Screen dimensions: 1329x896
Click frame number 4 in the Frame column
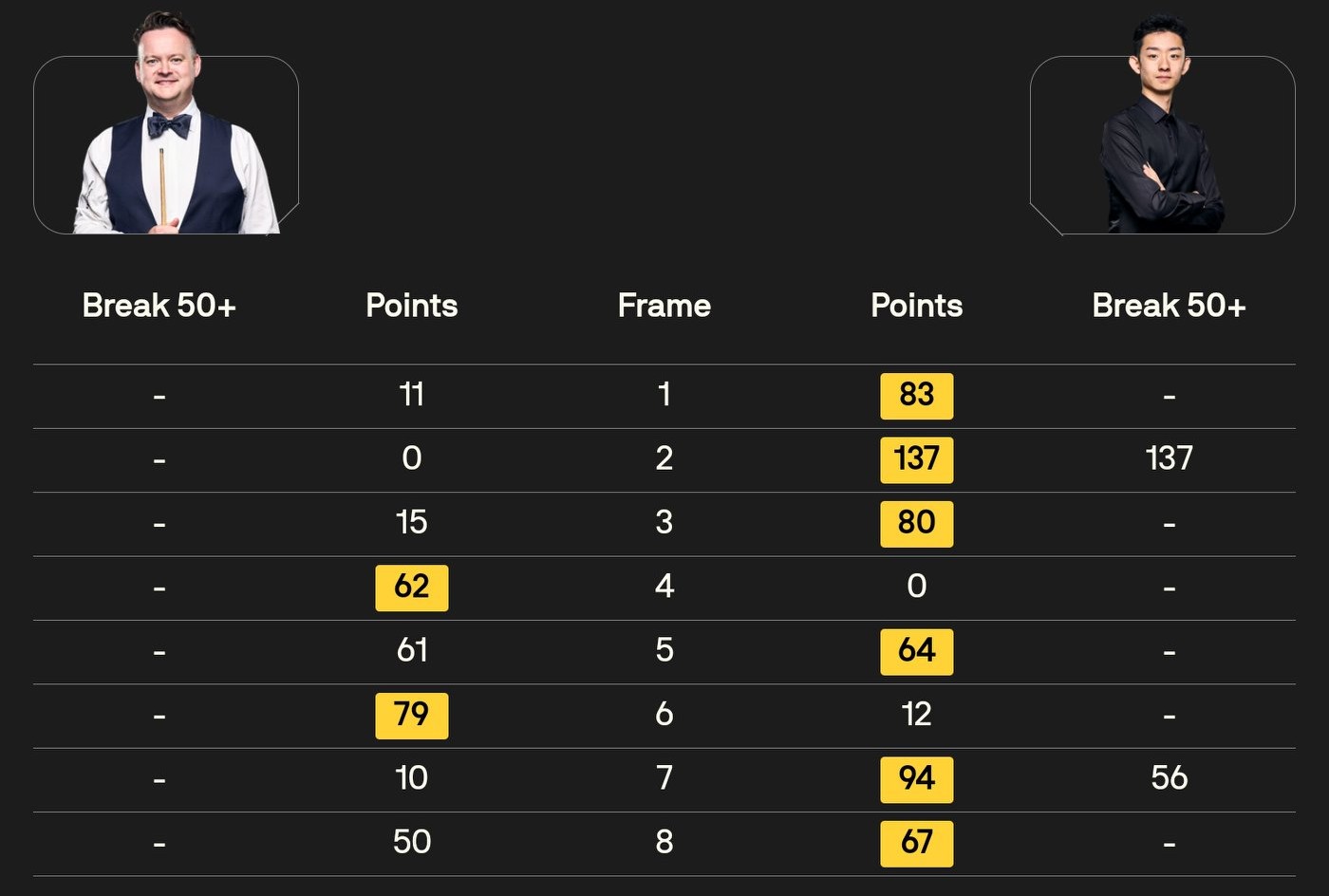[664, 587]
